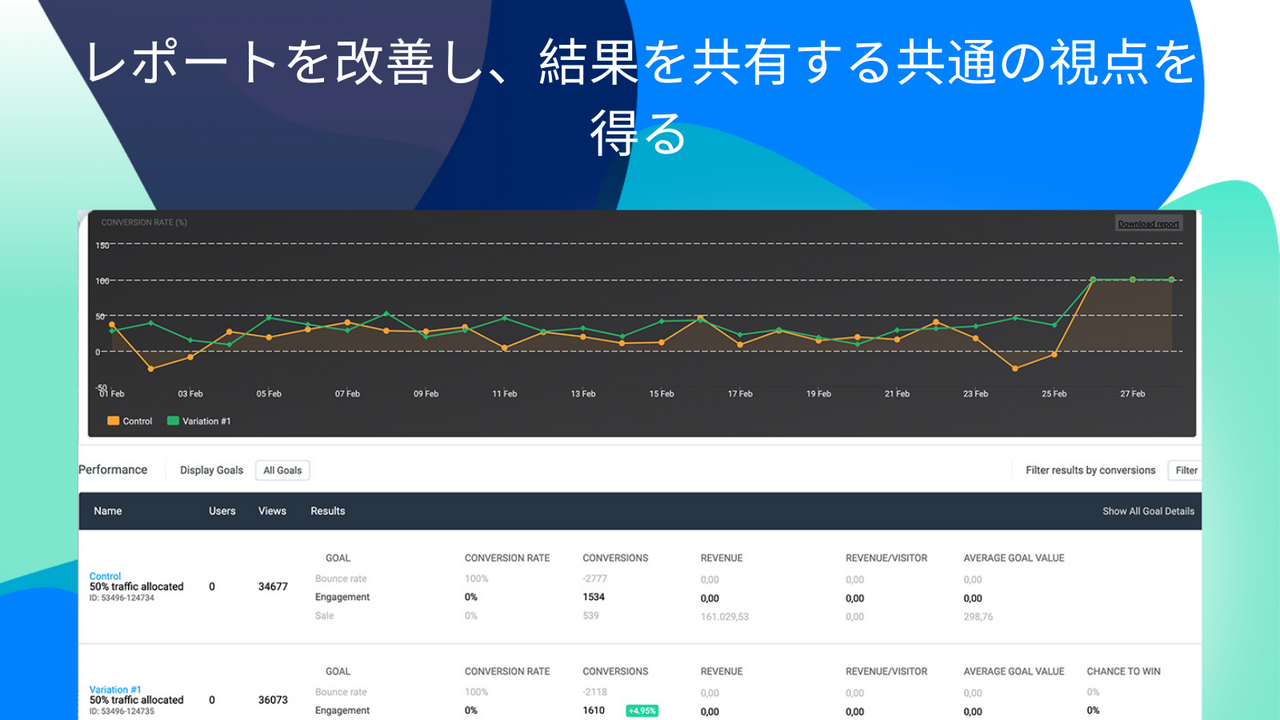Select the Name column header

pyautogui.click(x=108, y=511)
